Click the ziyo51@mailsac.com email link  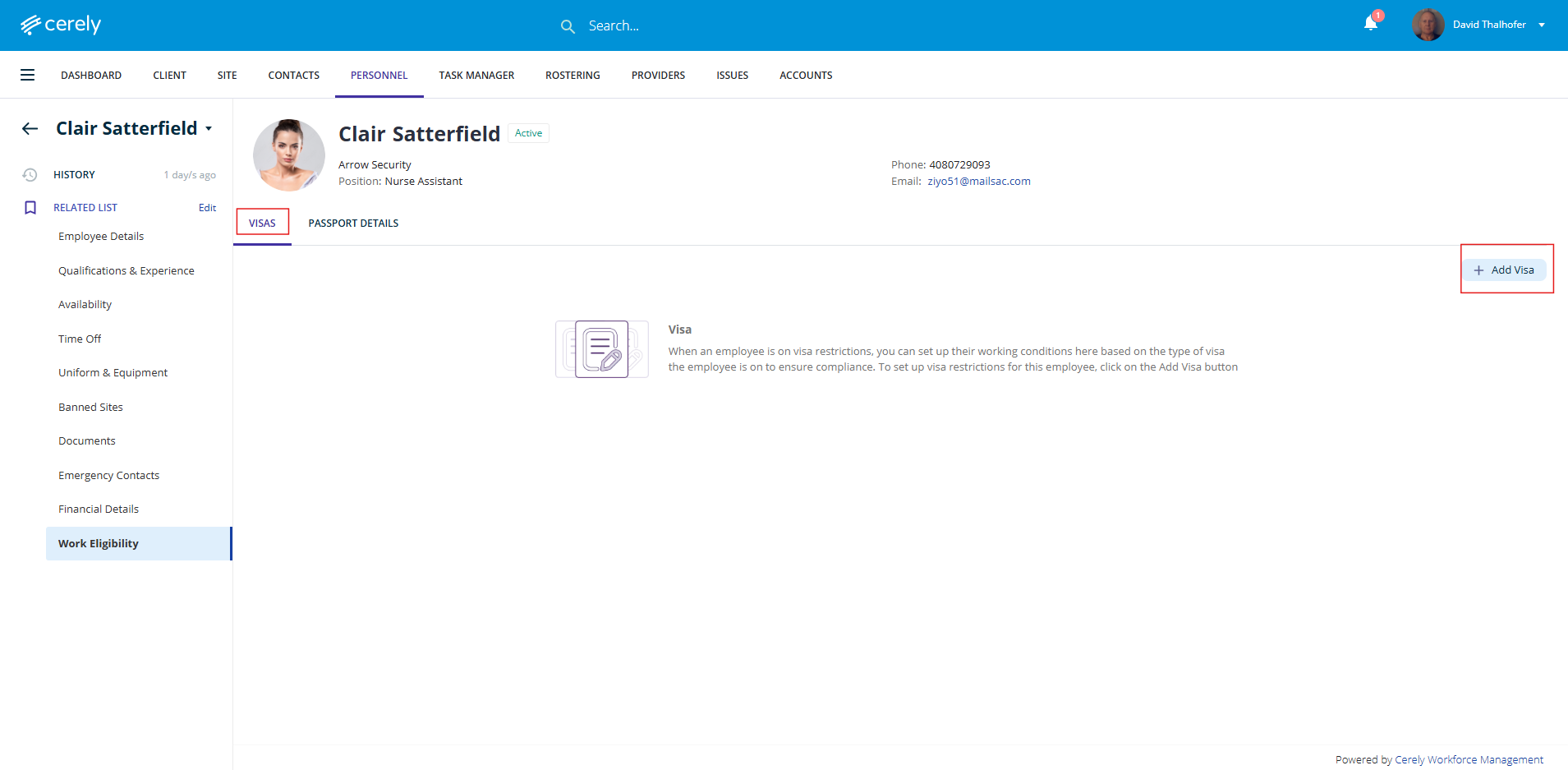pyautogui.click(x=978, y=182)
